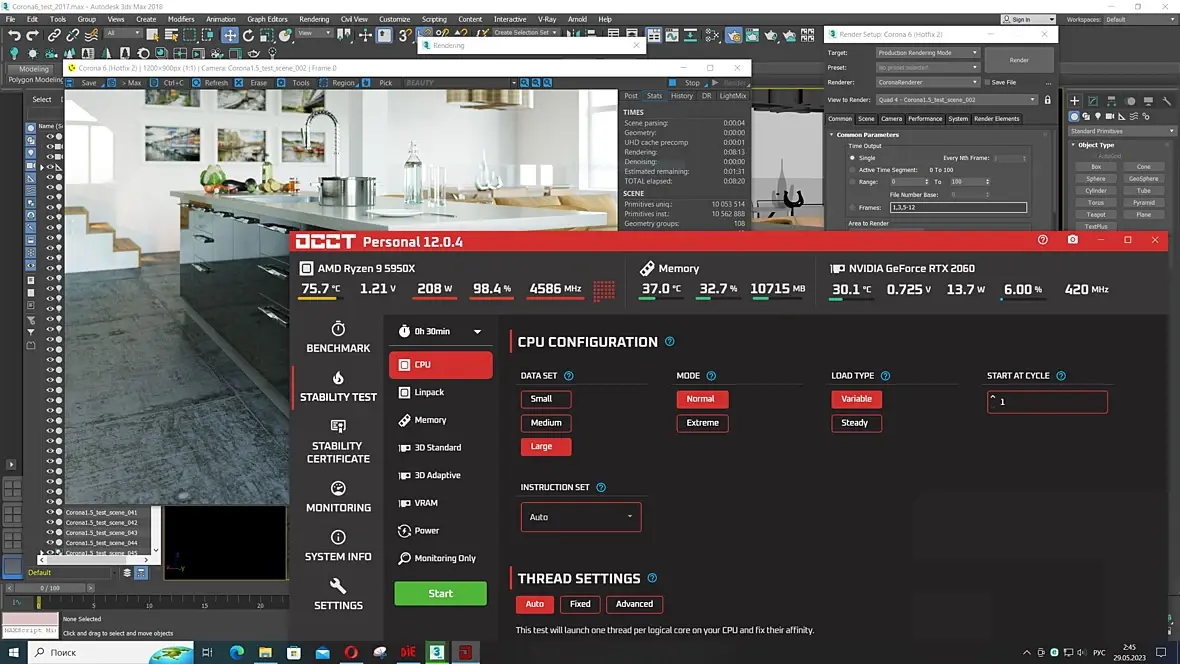The width and height of the screenshot is (1180, 664).
Task: Select Small data set option
Action: click(x=546, y=399)
